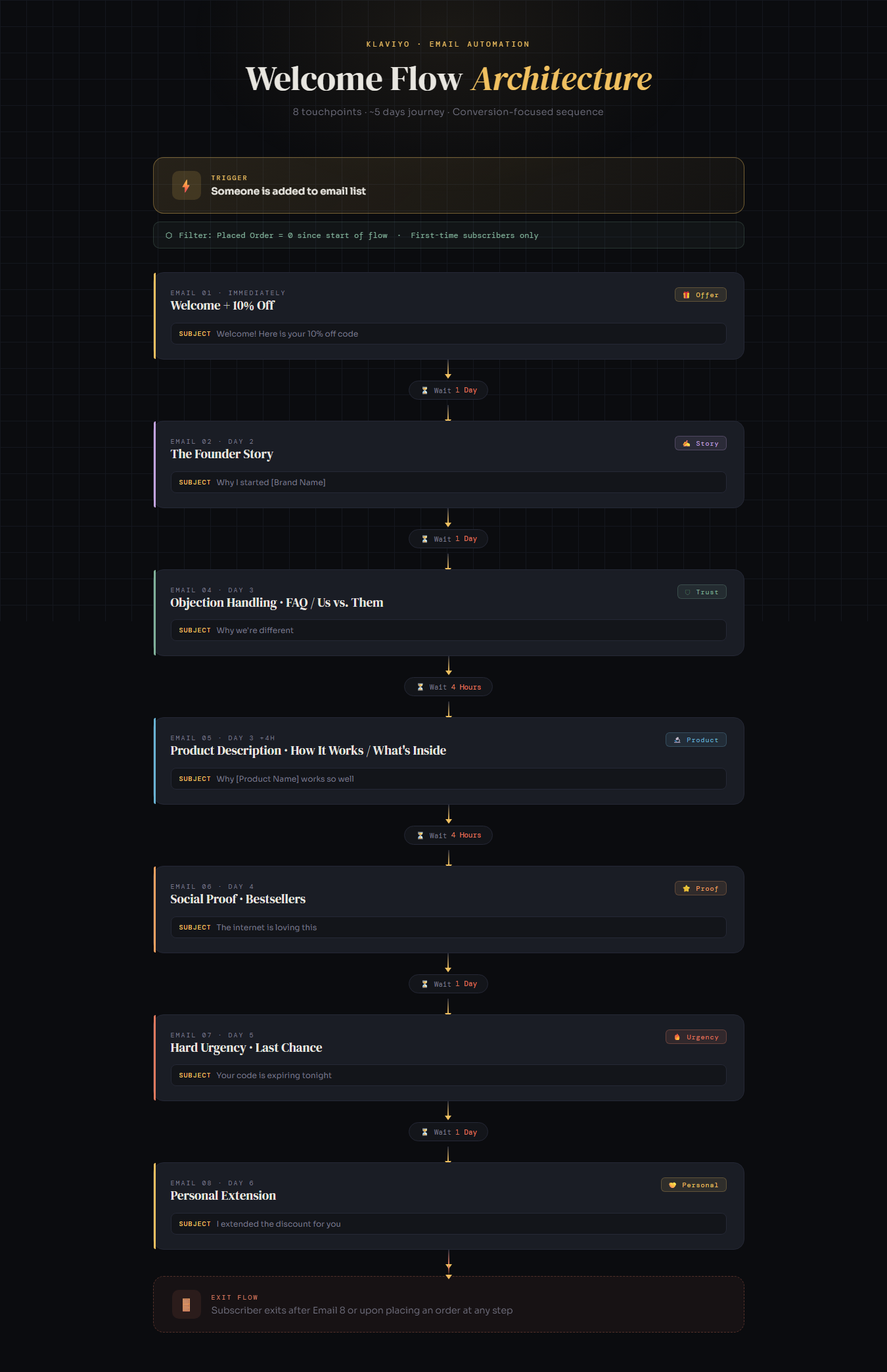Click the first Wait 4 Hours step
887x1372 pixels.
tap(448, 687)
